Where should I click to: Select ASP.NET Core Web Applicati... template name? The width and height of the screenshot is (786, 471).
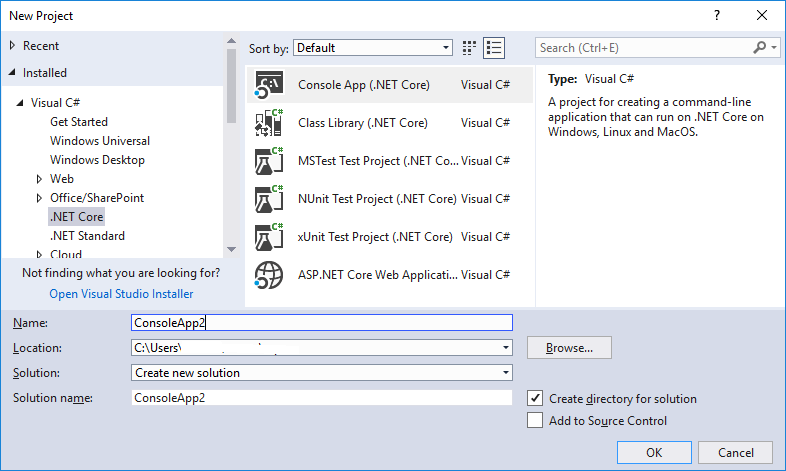[x=378, y=275]
